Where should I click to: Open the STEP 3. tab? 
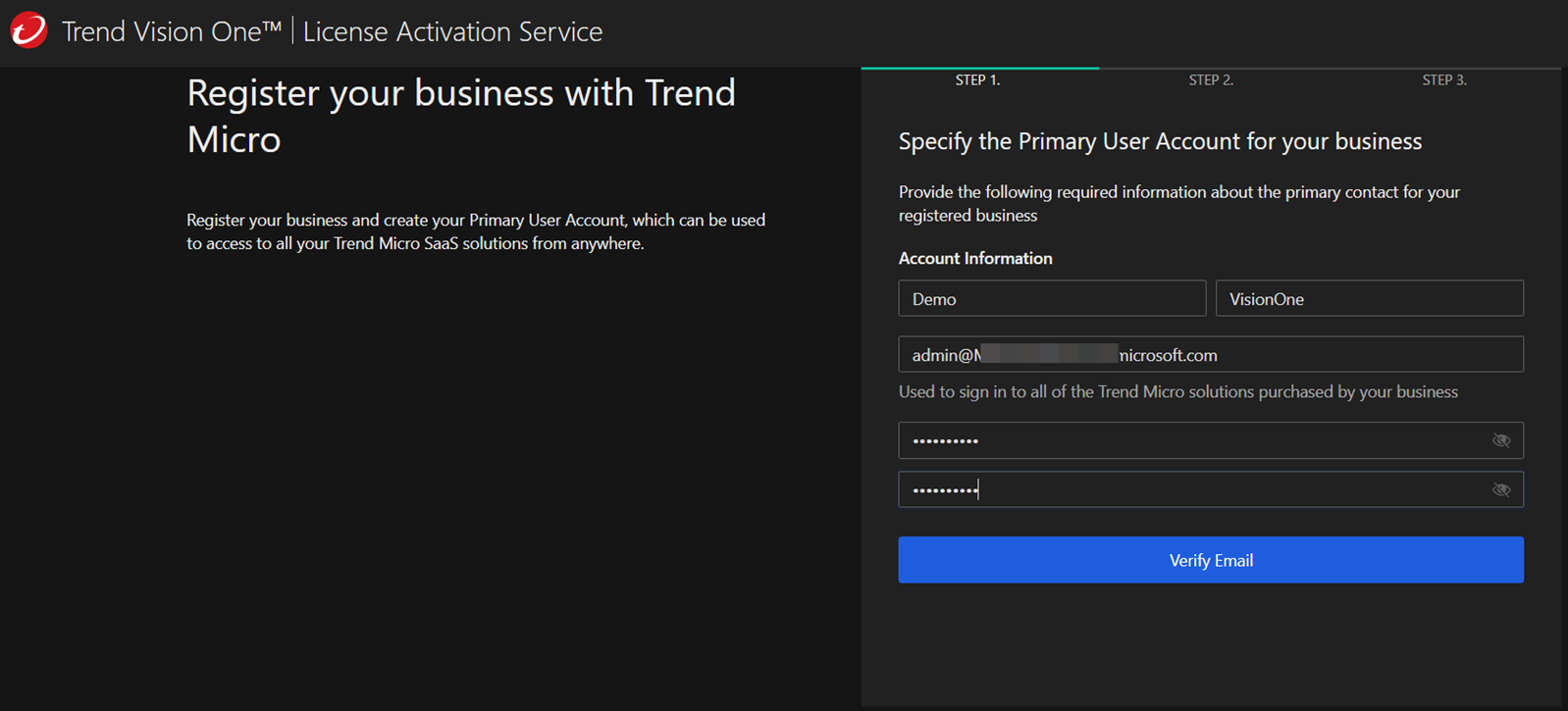point(1443,80)
